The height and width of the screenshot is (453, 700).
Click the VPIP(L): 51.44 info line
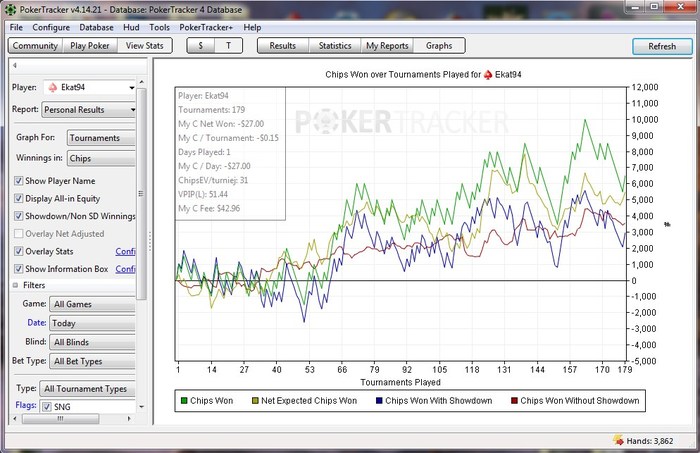pos(203,194)
